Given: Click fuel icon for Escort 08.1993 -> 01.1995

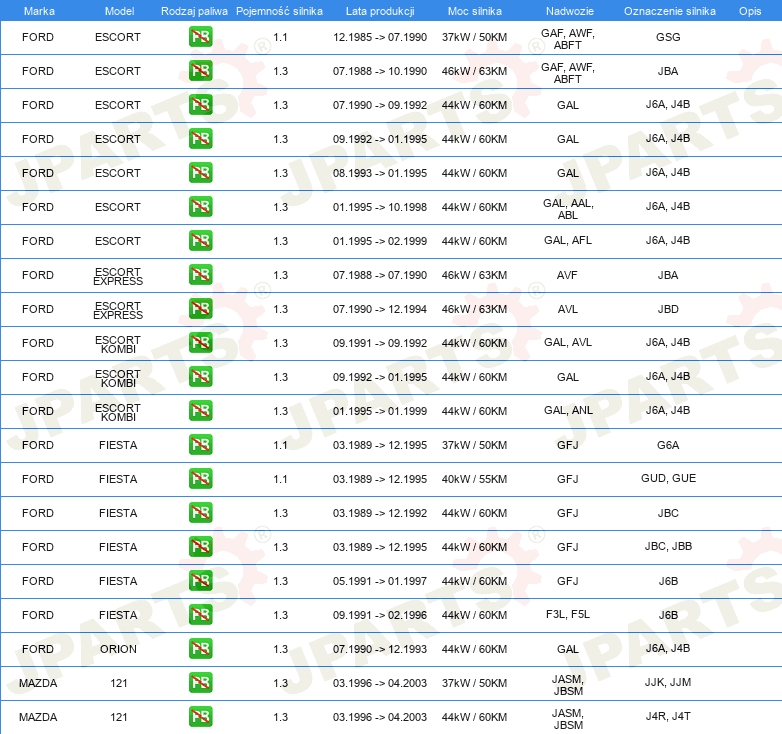Looking at the screenshot, I should tap(200, 173).
